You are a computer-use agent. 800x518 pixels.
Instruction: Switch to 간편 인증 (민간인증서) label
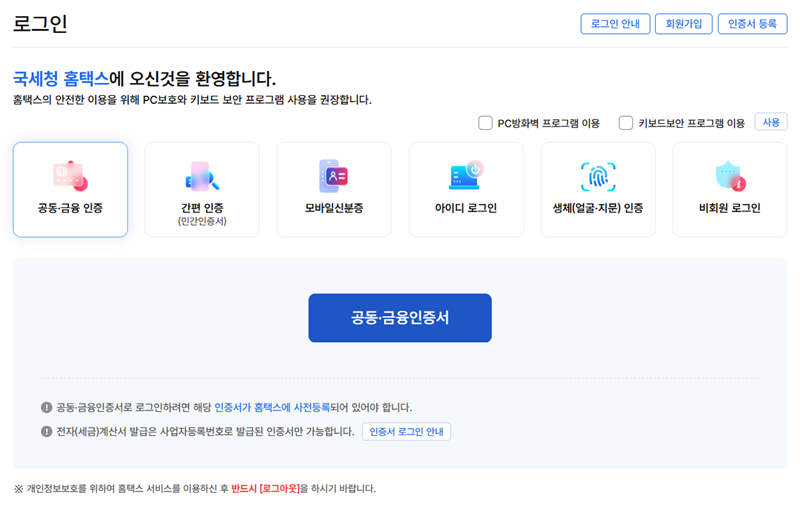click(202, 214)
